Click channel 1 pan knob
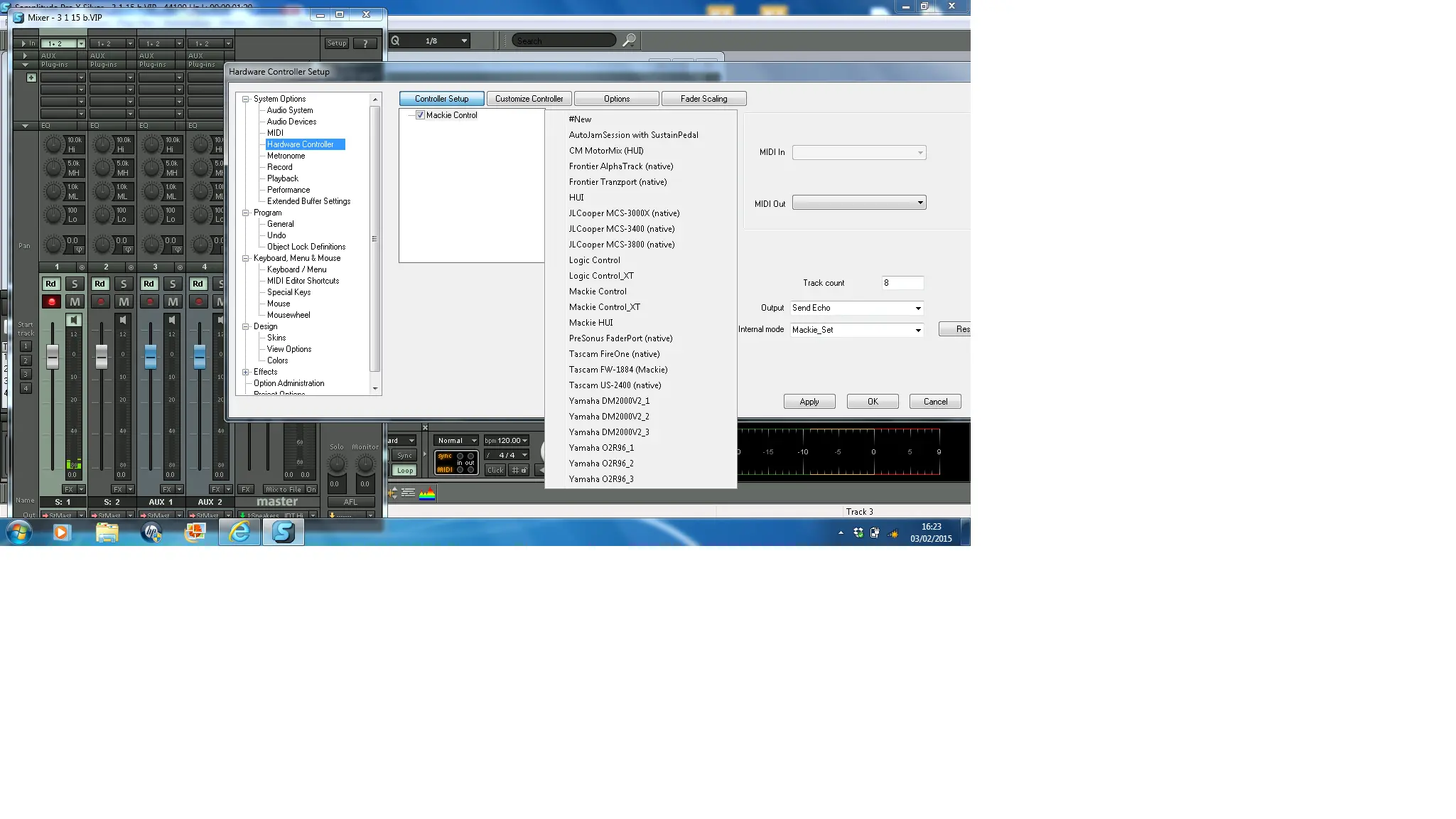Screen dimensions: 1456x819 coord(53,245)
